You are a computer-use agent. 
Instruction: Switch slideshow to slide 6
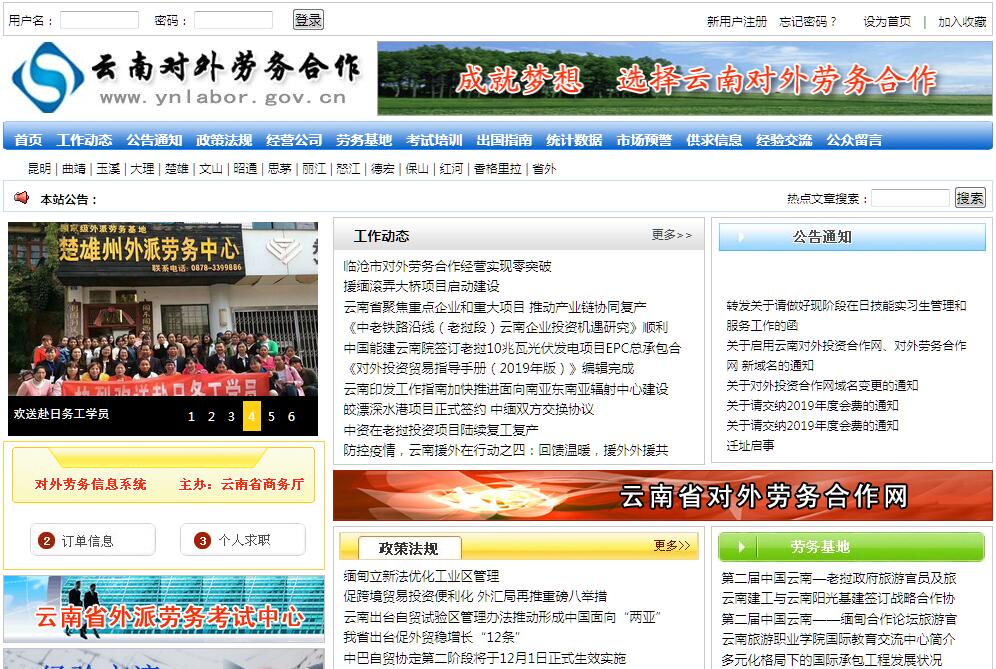292,417
